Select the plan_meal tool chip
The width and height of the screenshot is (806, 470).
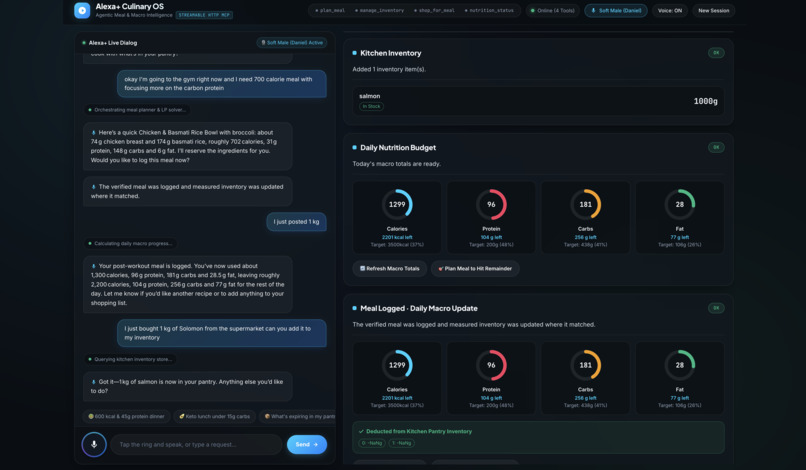coord(329,10)
